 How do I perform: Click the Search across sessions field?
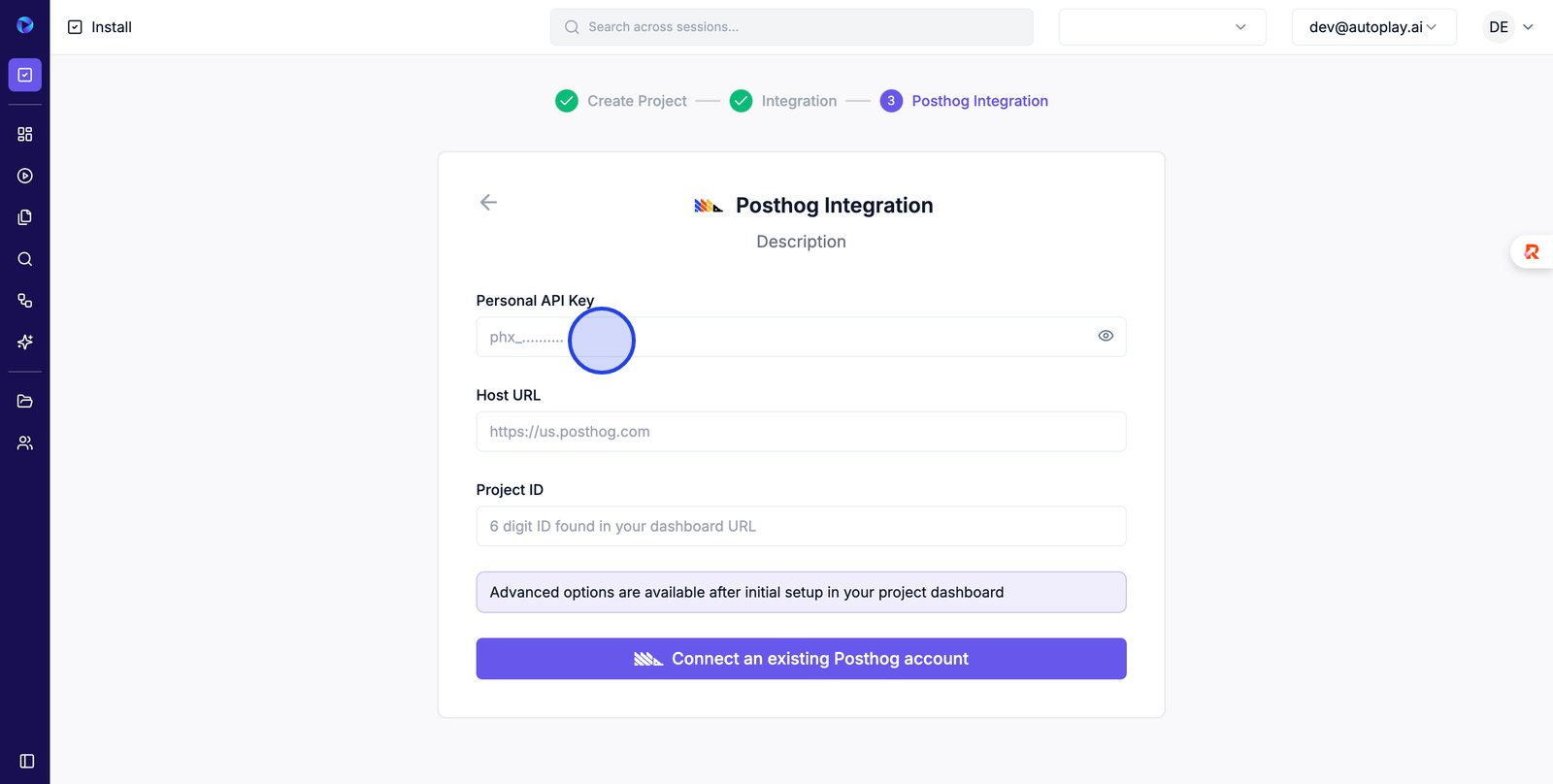tap(791, 27)
